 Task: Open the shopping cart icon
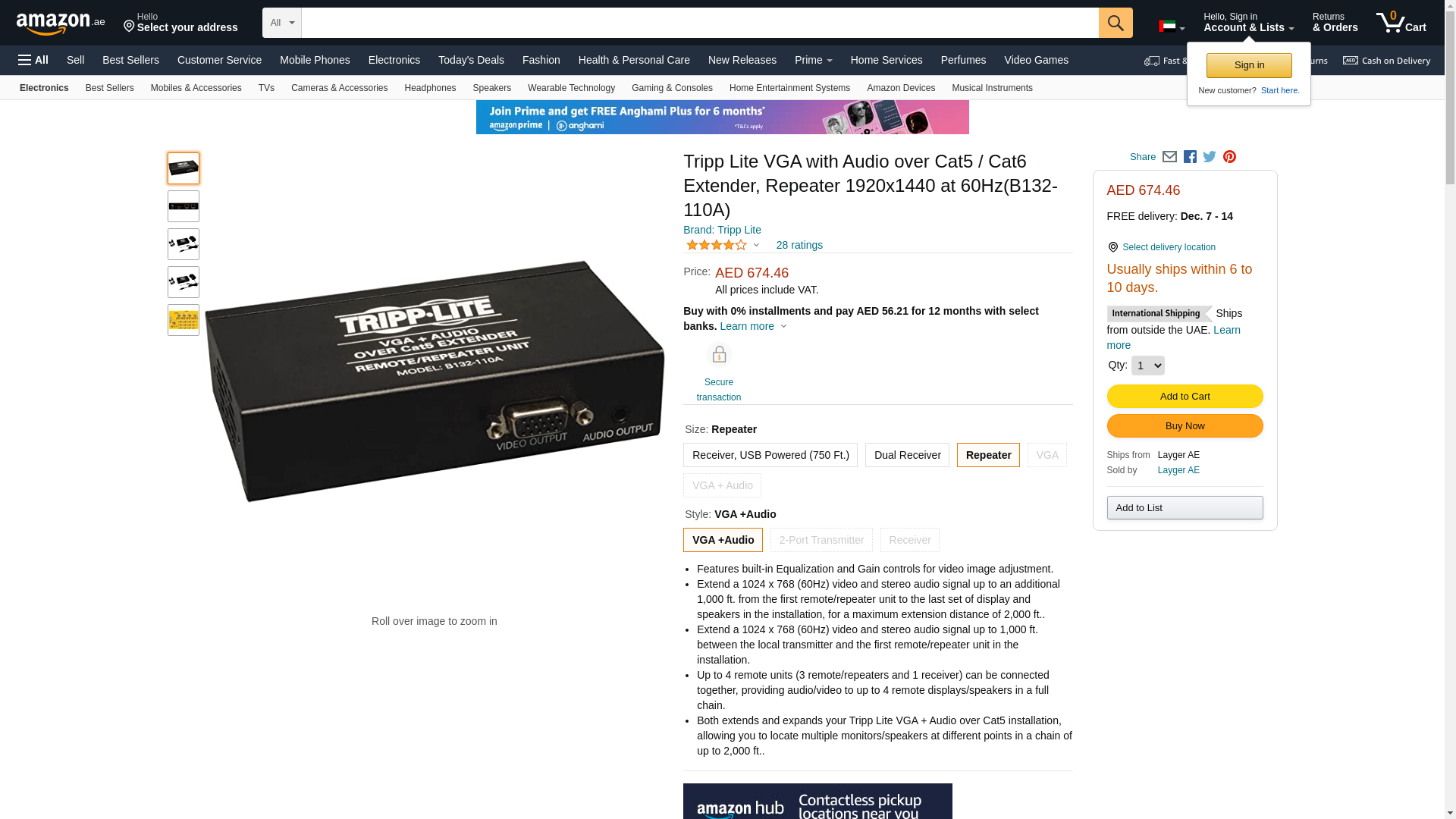(1401, 23)
